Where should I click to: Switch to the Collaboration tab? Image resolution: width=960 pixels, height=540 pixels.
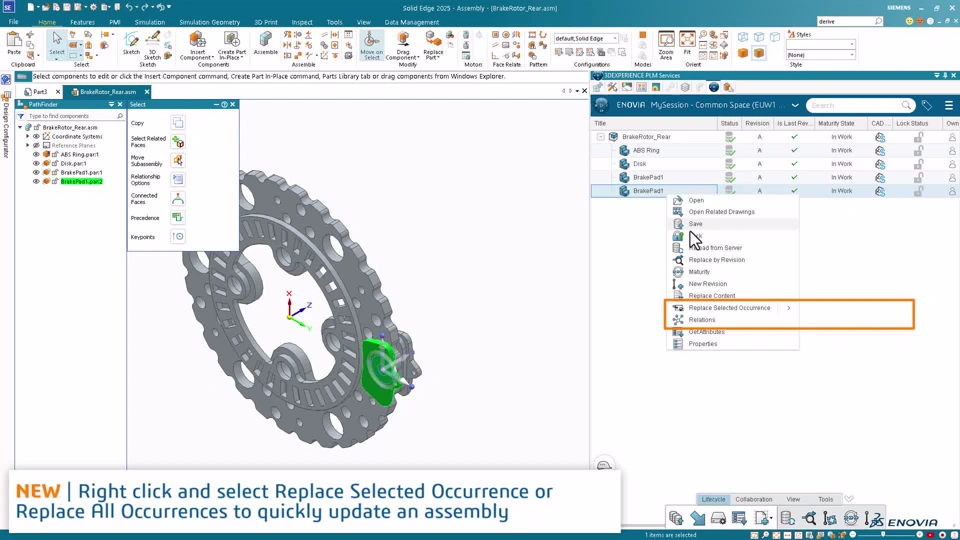[753, 499]
